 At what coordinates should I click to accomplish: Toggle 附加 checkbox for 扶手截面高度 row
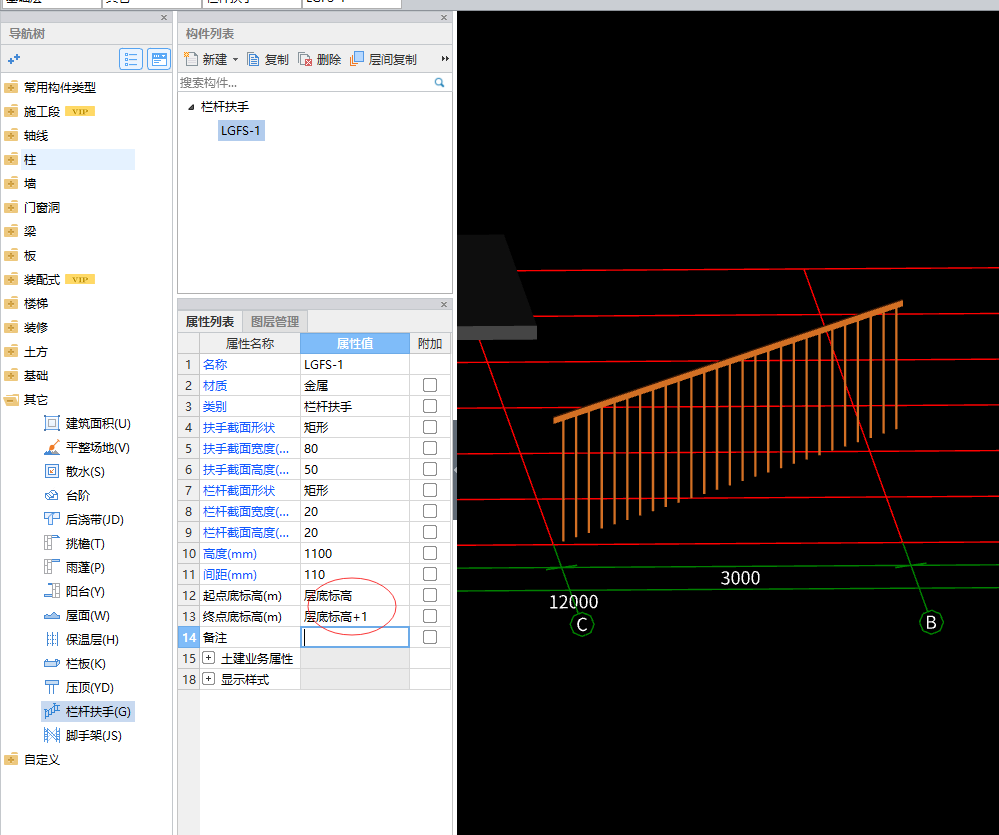430,469
